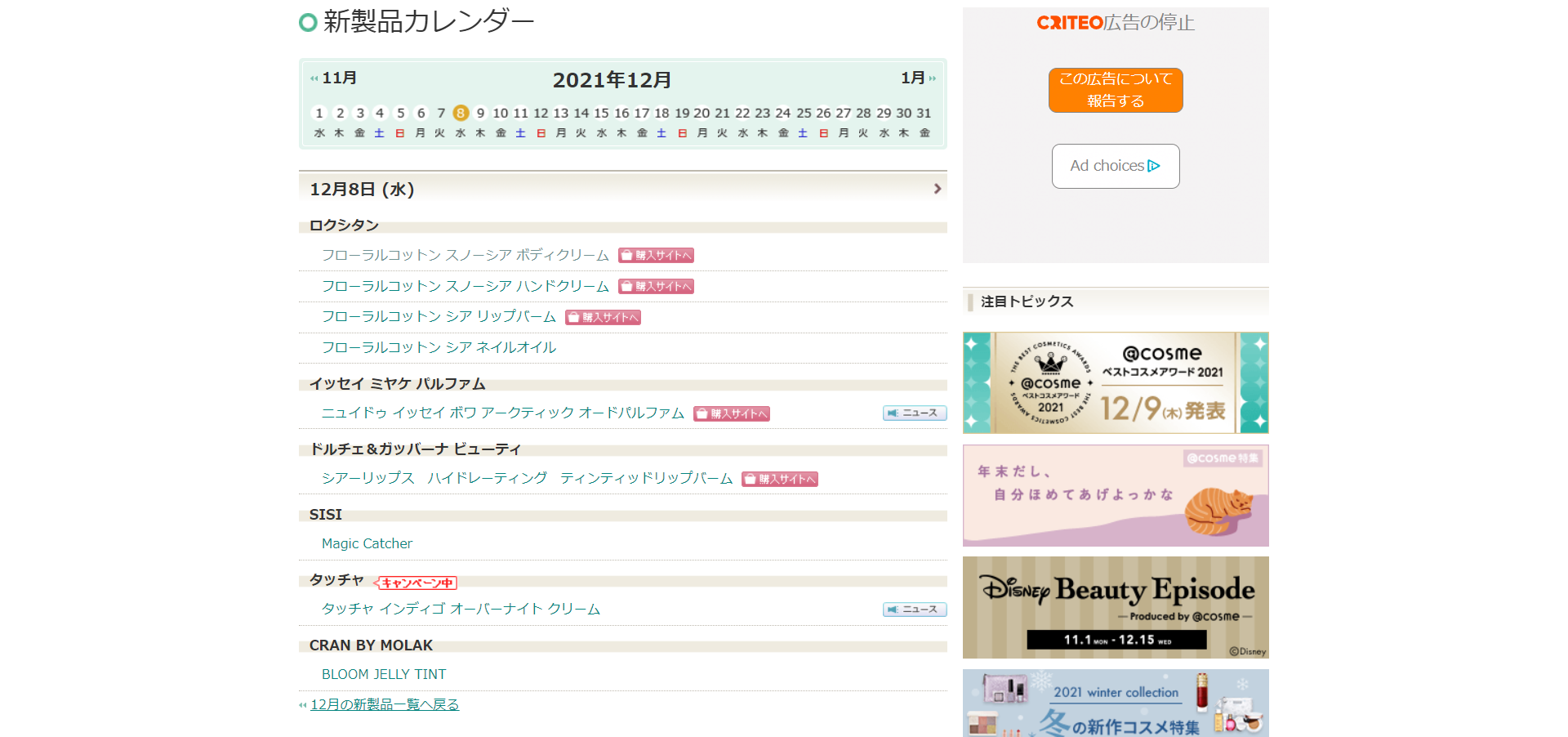This screenshot has width=1568, height=737.
Task: Return via 12月の新製品一覧へ戻る link
Action: (x=385, y=704)
